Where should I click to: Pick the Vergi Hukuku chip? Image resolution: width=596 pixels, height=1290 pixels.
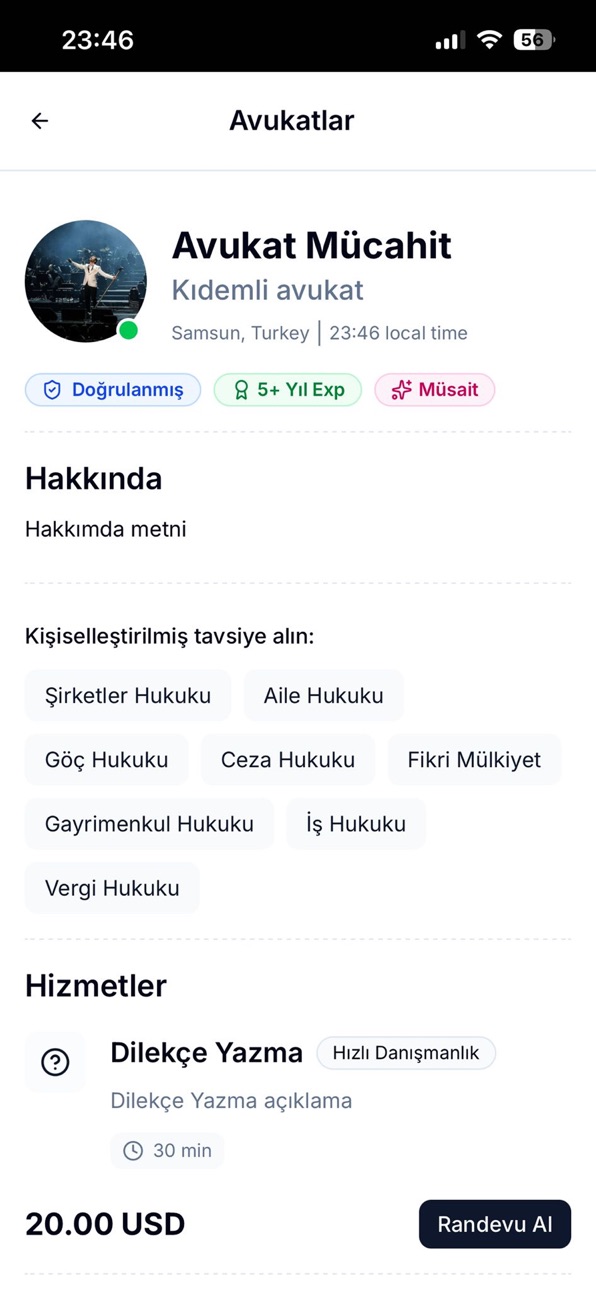pyautogui.click(x=112, y=888)
